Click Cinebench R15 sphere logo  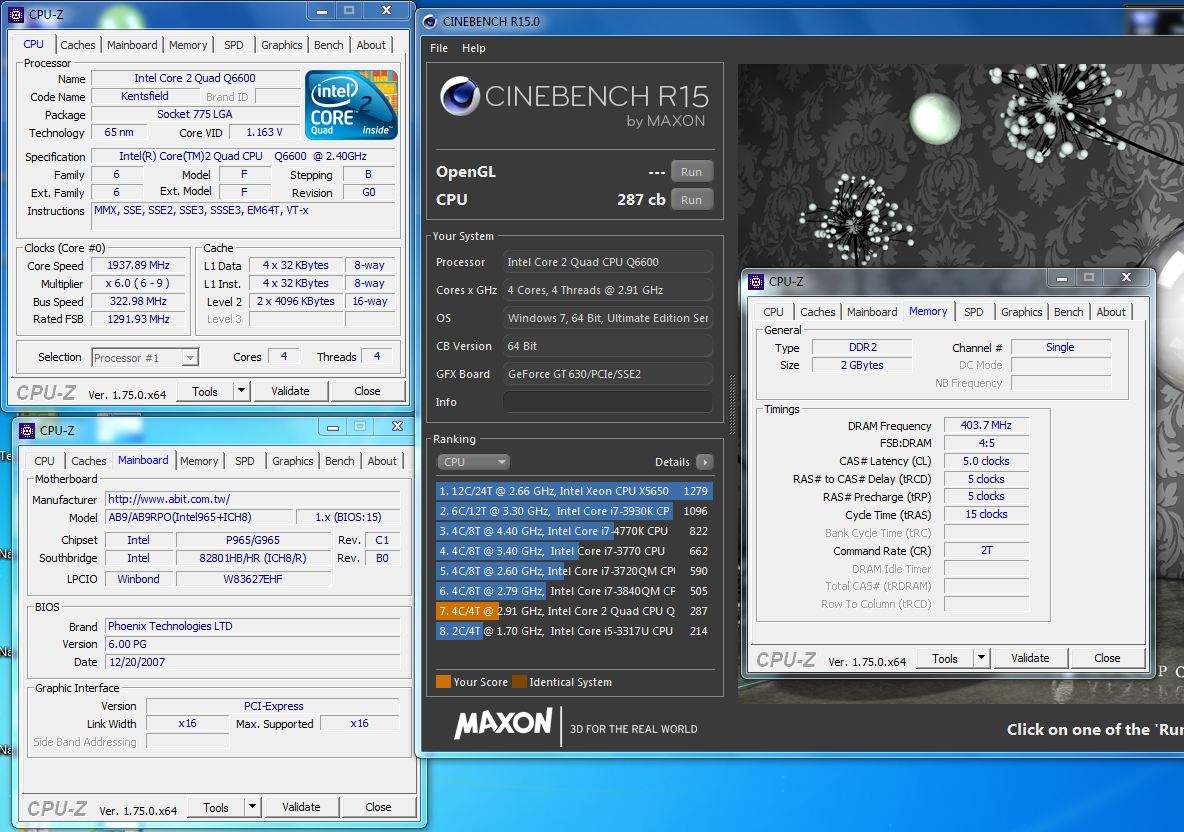coord(459,96)
